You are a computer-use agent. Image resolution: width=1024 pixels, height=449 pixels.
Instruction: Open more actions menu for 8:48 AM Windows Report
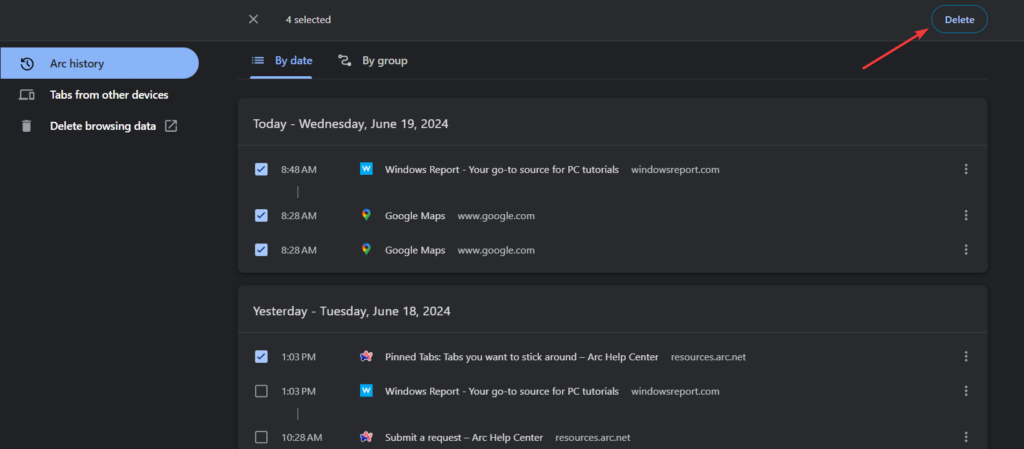pos(966,169)
